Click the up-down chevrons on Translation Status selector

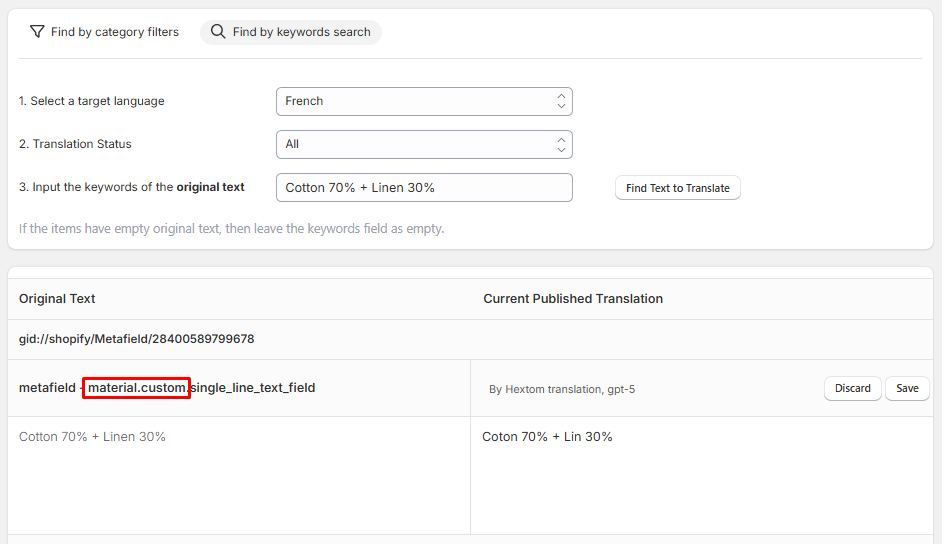pyautogui.click(x=561, y=144)
